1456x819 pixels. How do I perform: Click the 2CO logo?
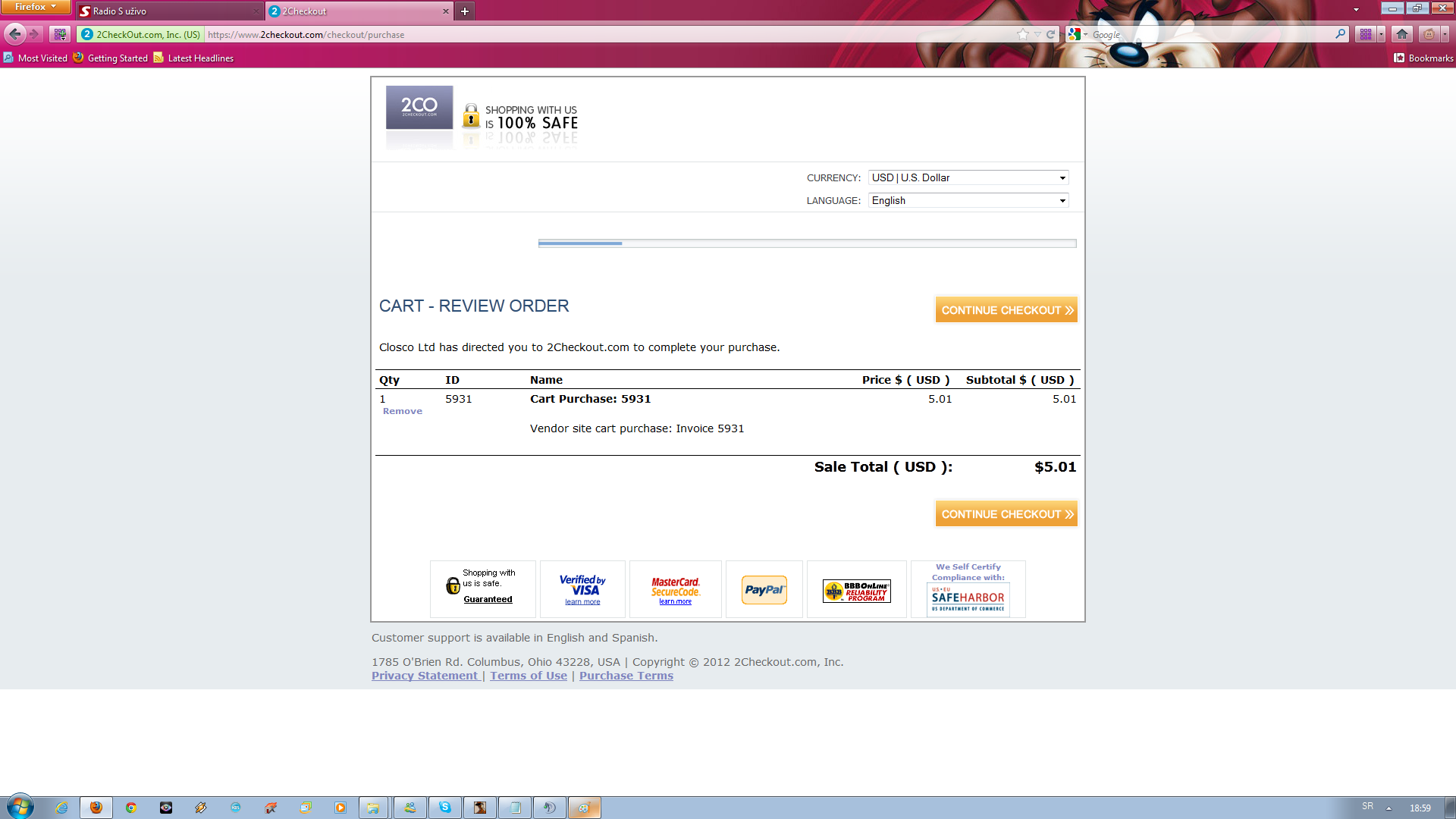(419, 107)
